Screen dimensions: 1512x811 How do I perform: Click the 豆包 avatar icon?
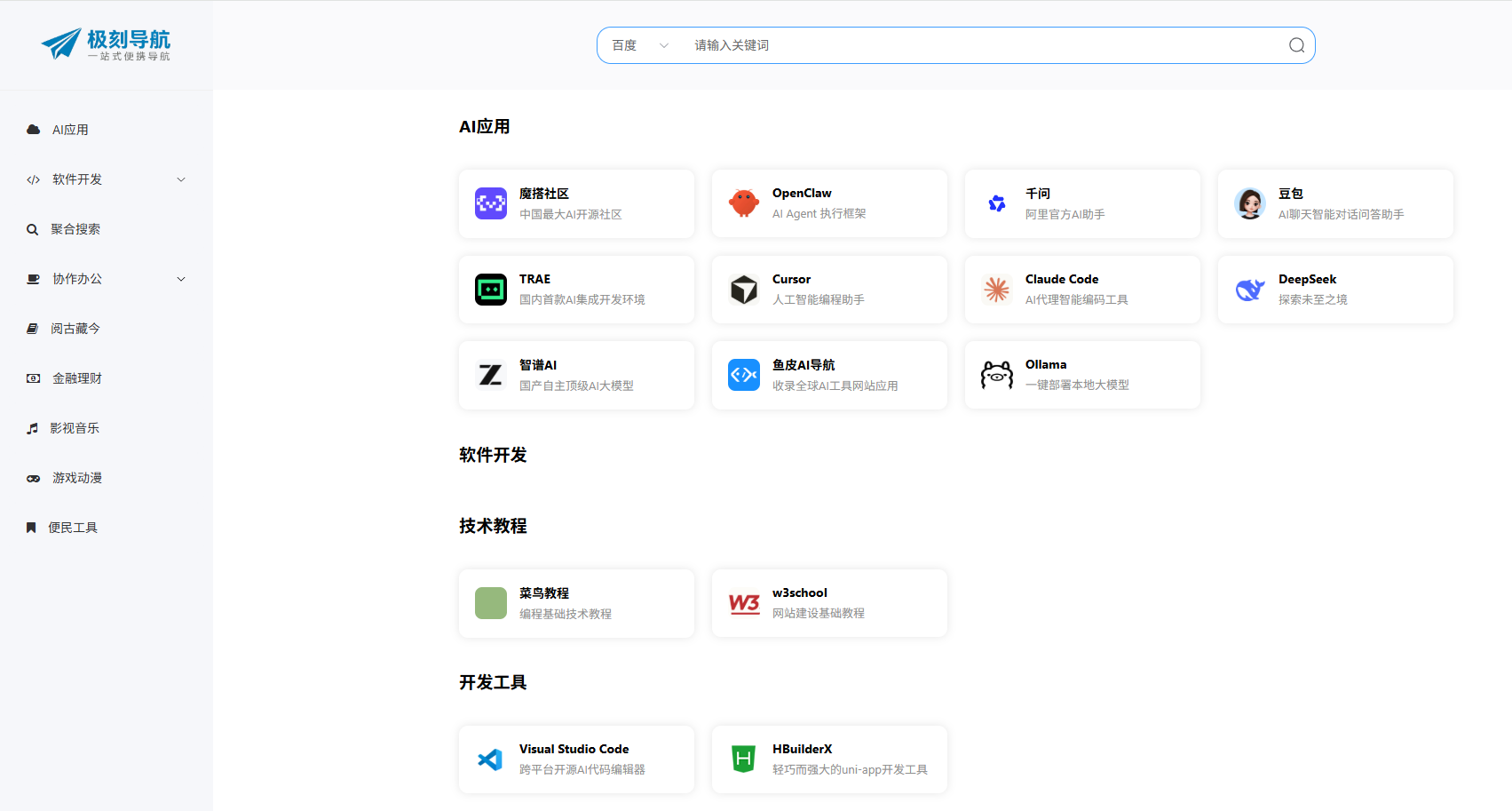click(x=1250, y=203)
